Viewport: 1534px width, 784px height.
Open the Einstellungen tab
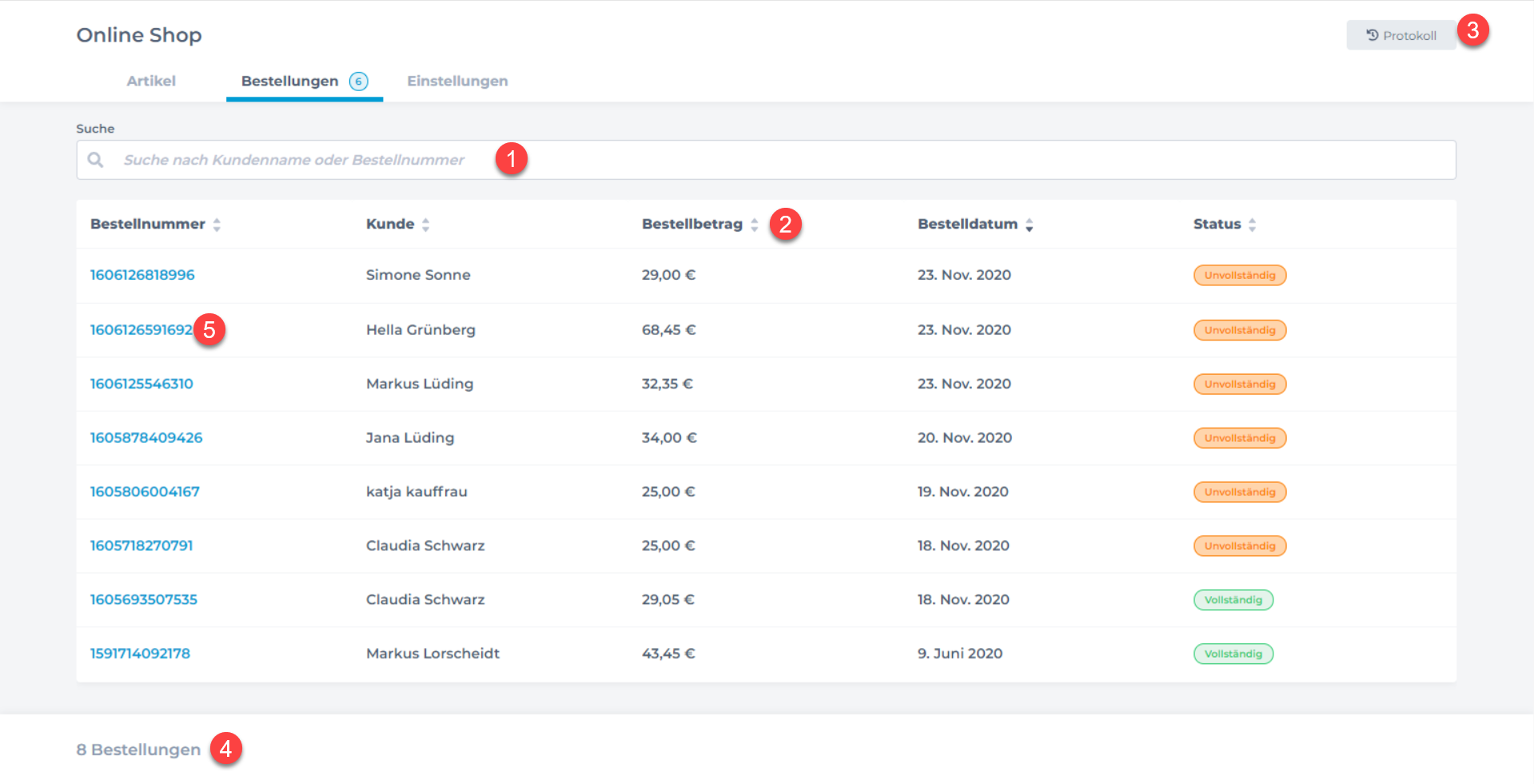(x=457, y=82)
